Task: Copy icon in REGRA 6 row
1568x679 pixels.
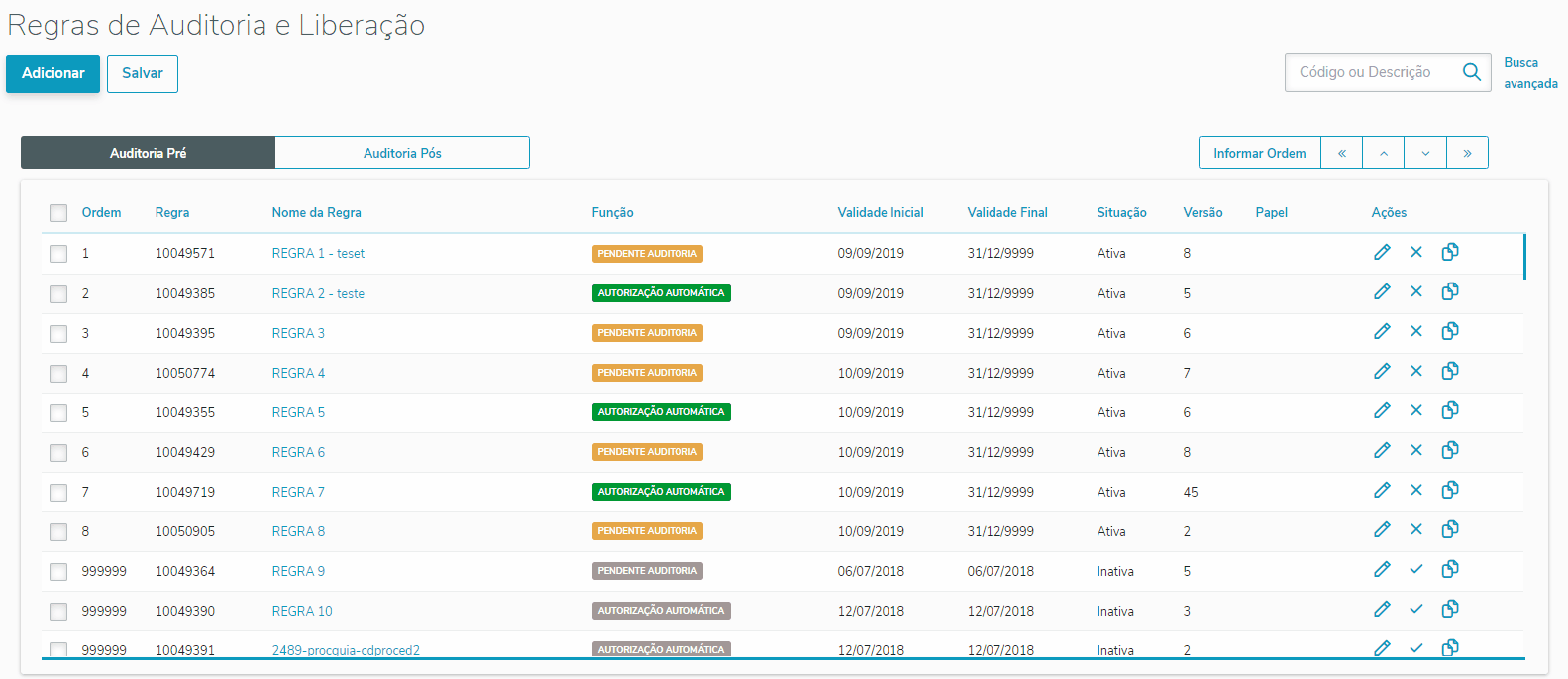Action: point(1450,450)
